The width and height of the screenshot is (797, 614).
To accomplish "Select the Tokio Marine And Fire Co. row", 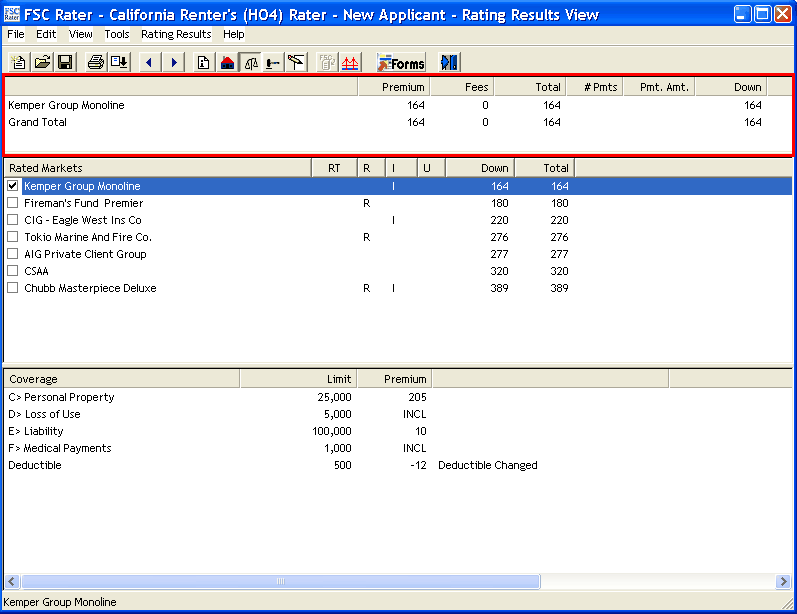I will (x=398, y=237).
